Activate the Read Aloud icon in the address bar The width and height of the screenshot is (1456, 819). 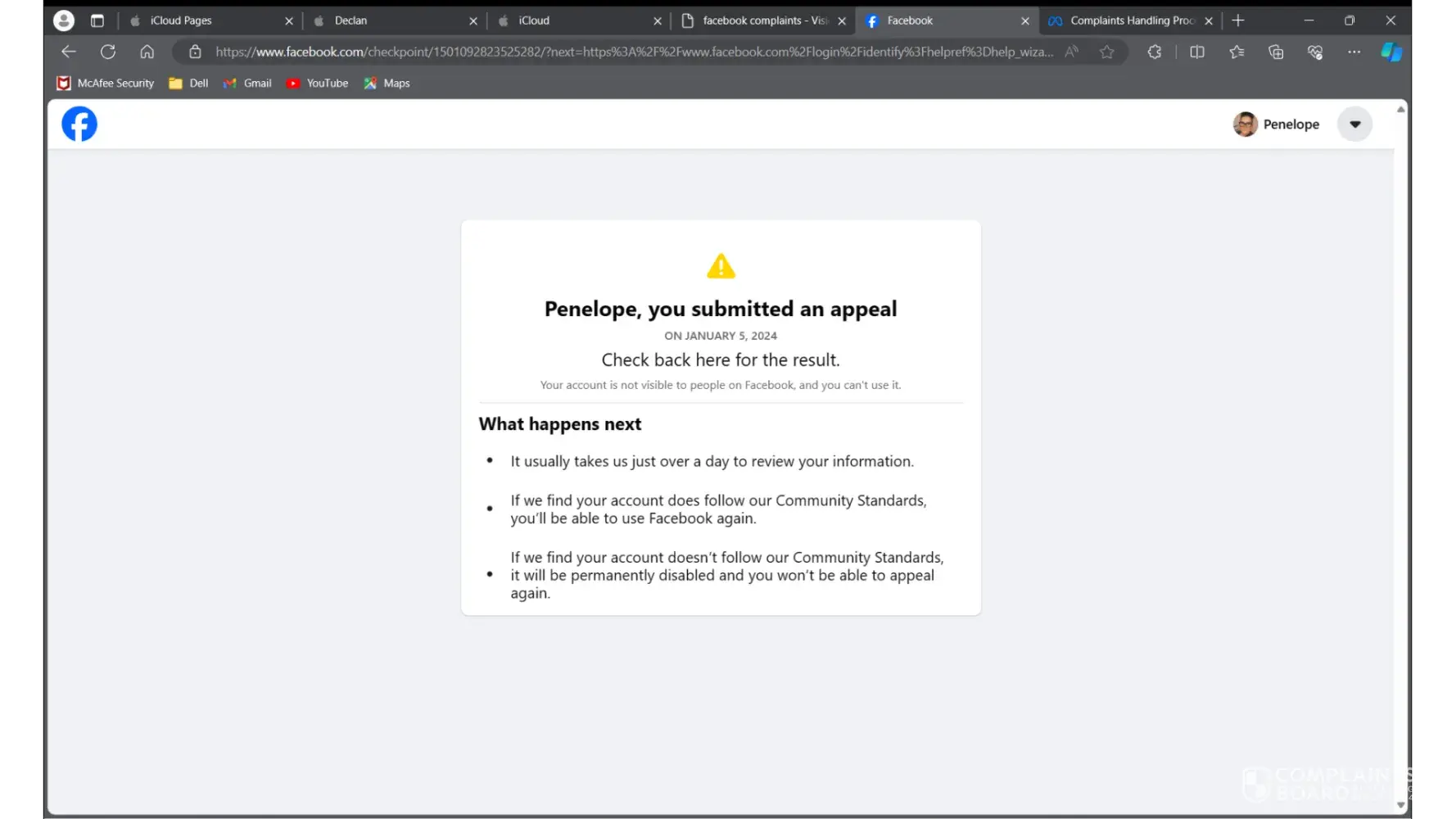1071,52
